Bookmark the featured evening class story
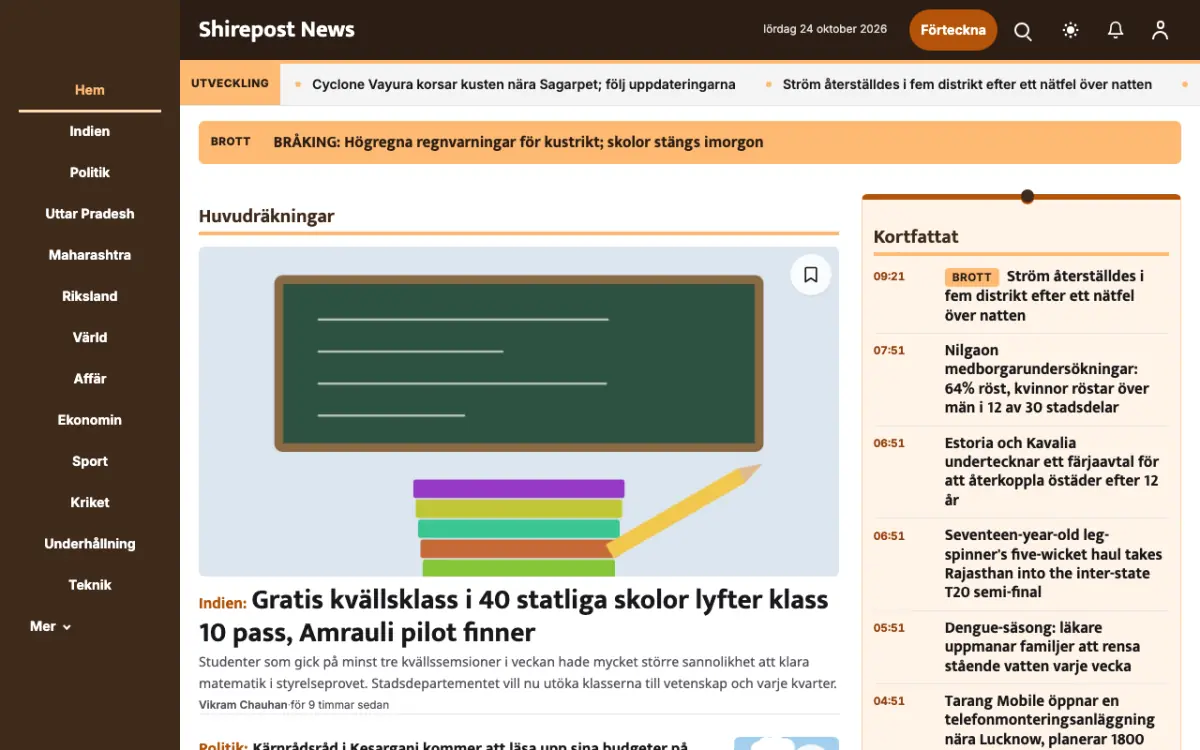This screenshot has width=1200, height=750. click(x=811, y=274)
